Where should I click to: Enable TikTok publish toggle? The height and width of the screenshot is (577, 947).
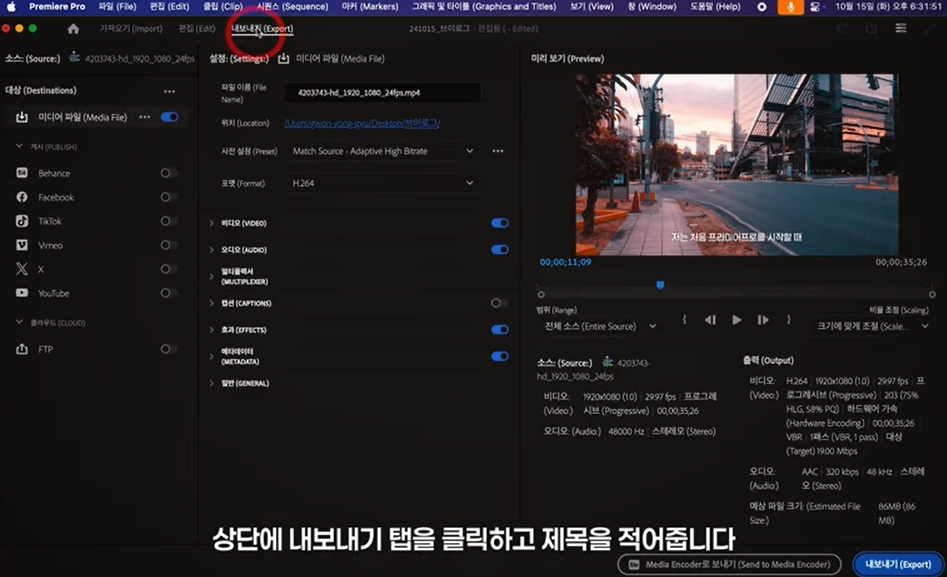(169, 221)
